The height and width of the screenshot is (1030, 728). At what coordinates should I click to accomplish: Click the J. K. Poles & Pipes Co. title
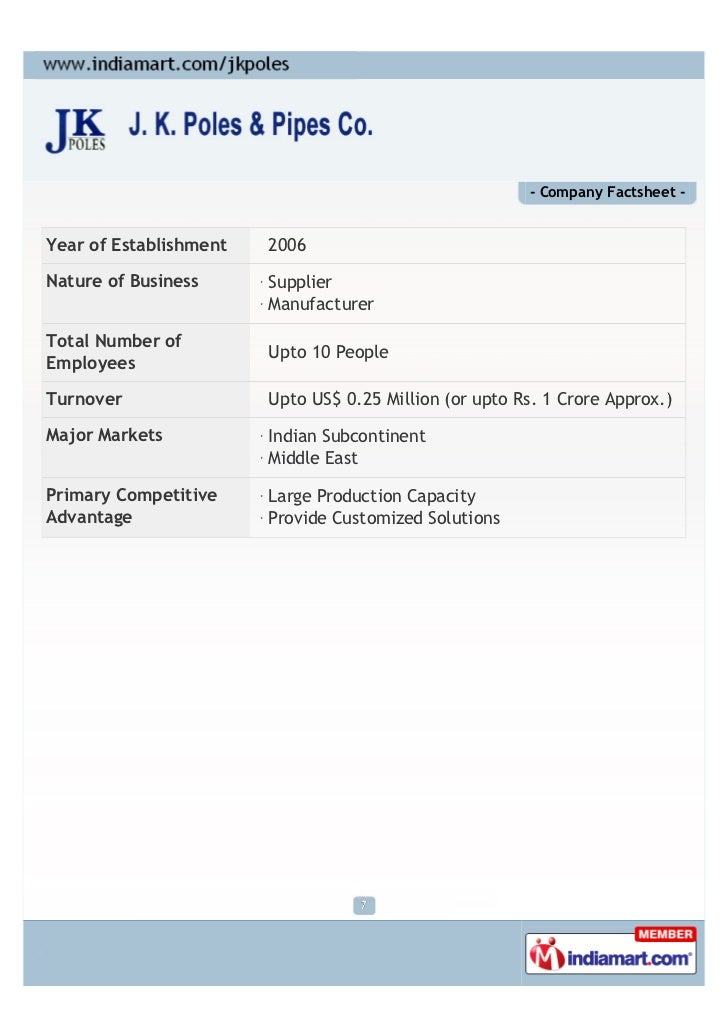point(250,125)
